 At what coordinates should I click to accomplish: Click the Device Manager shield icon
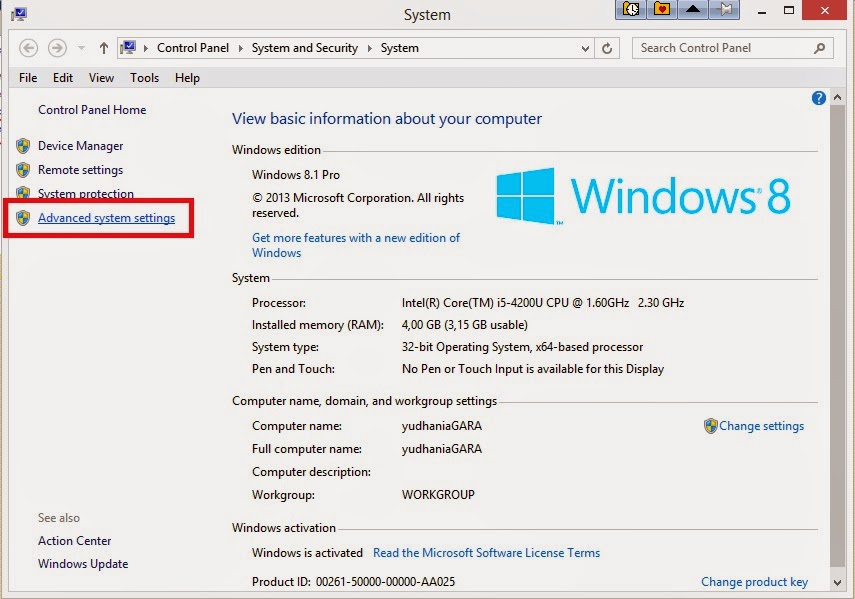click(x=22, y=145)
